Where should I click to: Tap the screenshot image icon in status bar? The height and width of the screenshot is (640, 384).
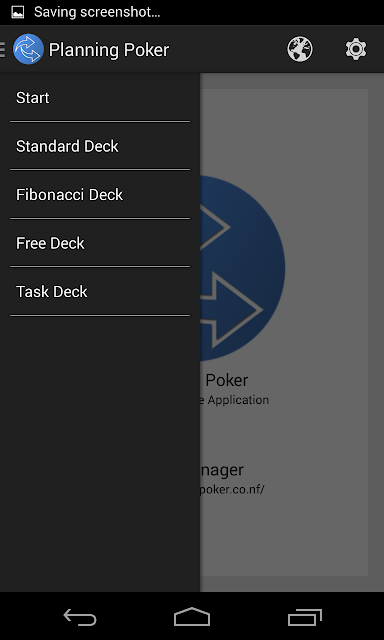(x=18, y=12)
